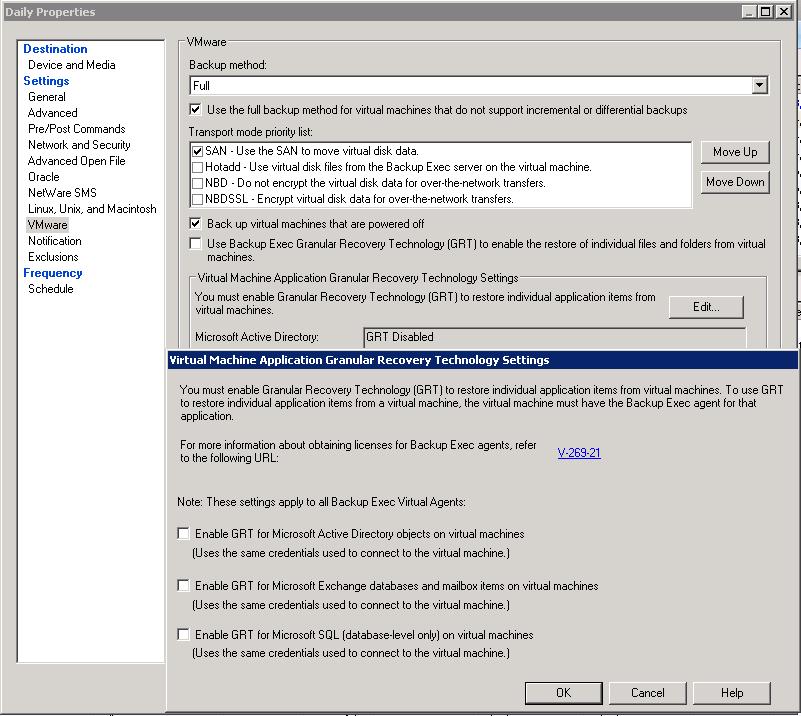Go to Network and Security settings
Screen dimensions: 801x716
pyautogui.click(x=79, y=145)
